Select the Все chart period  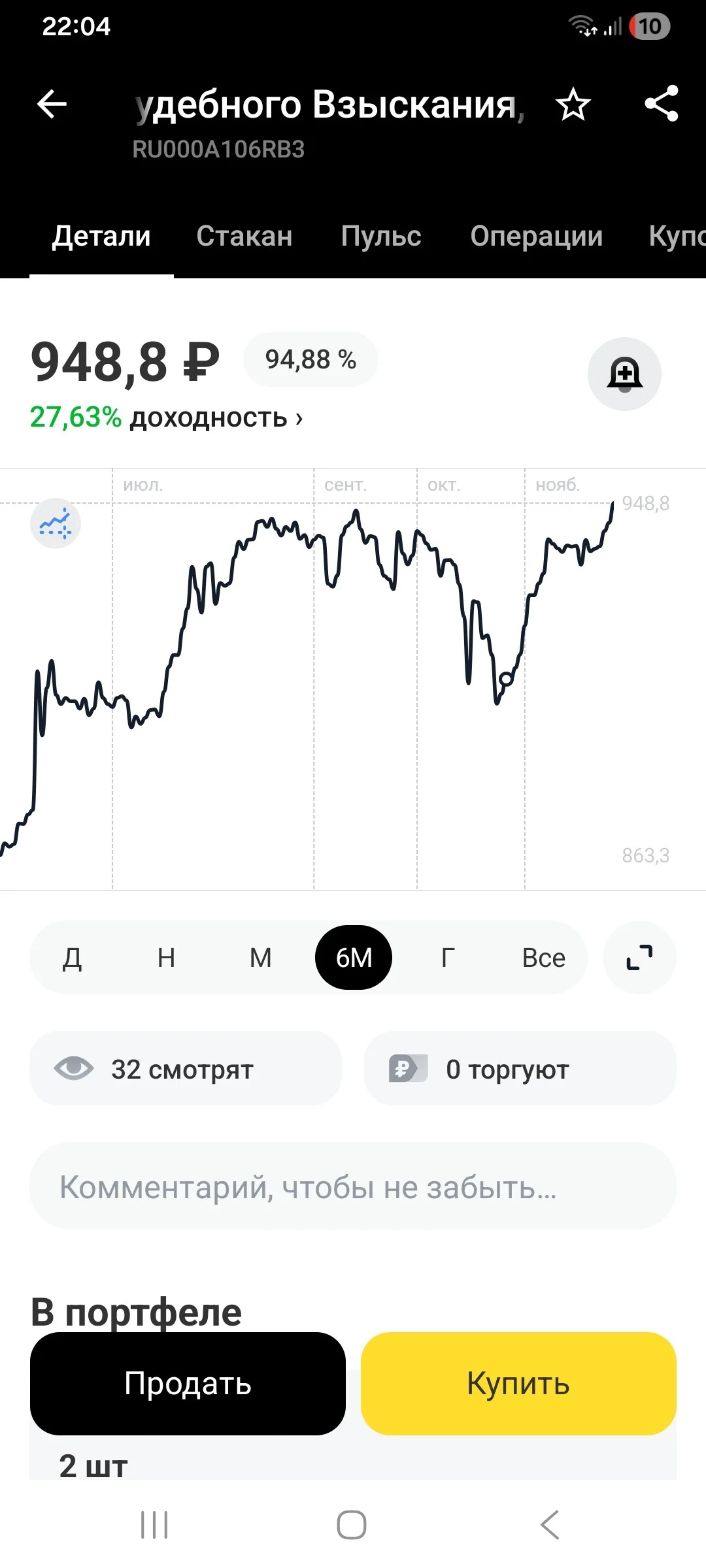(543, 958)
